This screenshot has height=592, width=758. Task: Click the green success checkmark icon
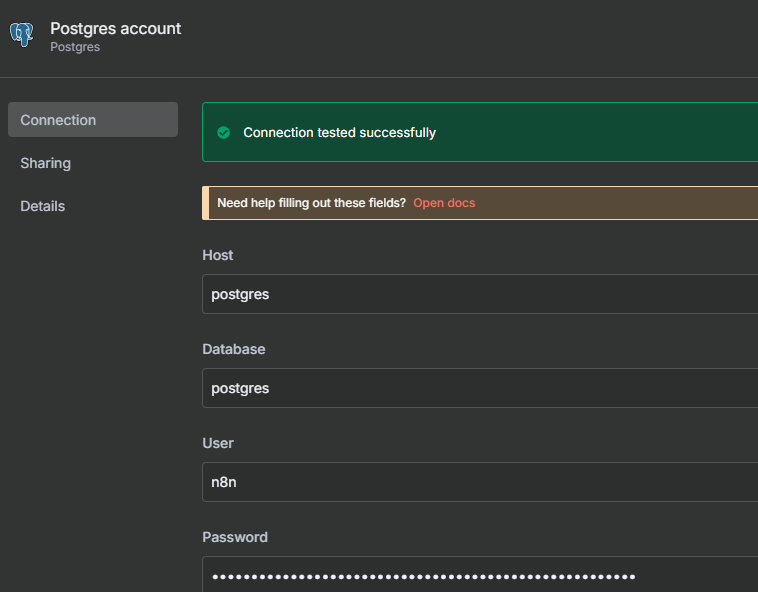coord(223,132)
